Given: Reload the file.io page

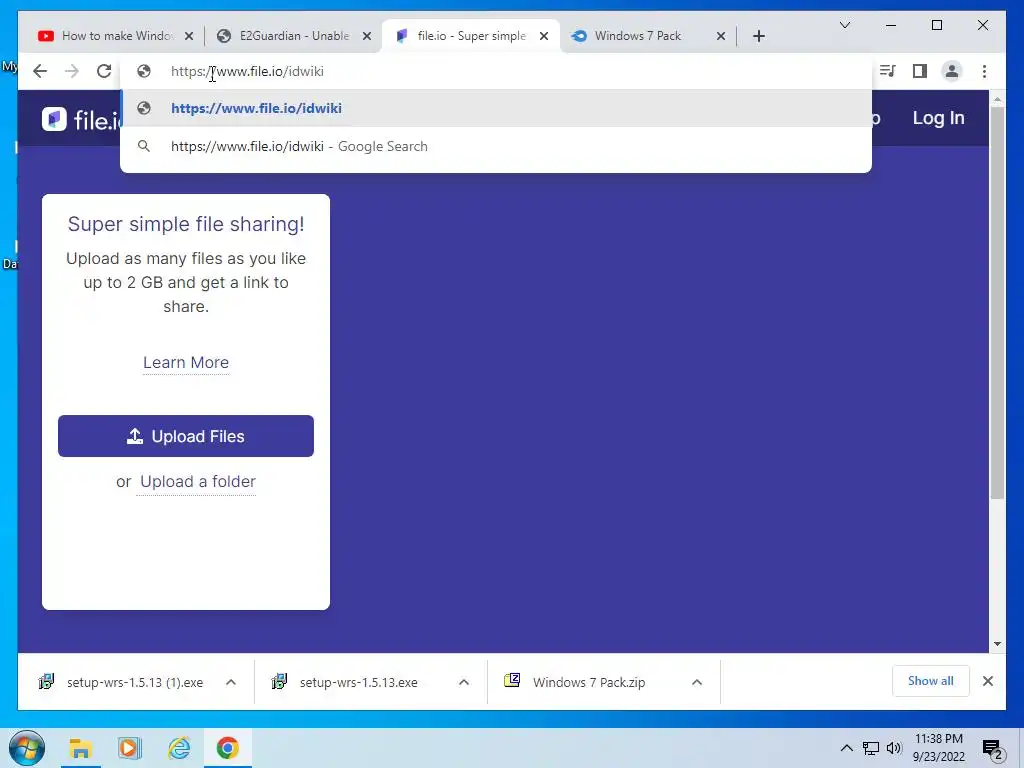Looking at the screenshot, I should point(104,71).
